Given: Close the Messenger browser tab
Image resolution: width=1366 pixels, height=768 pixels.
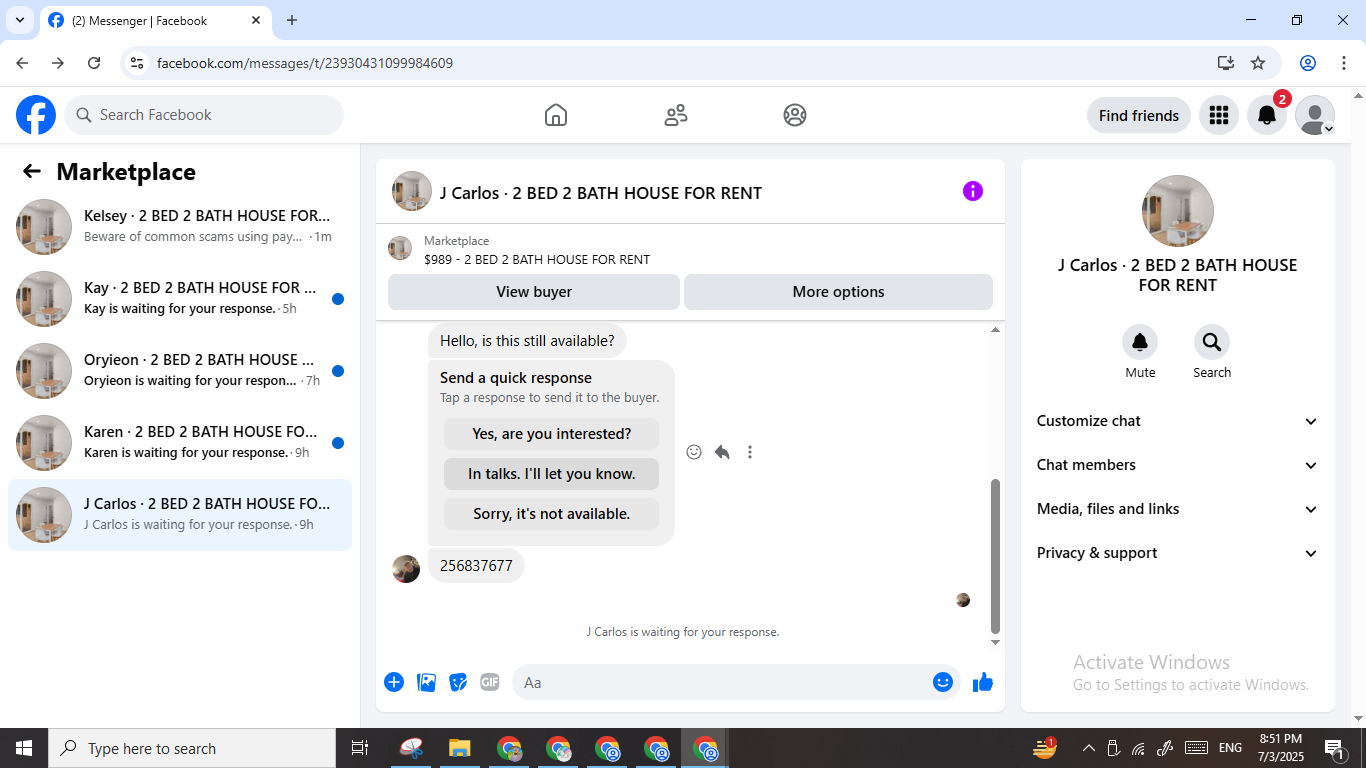Looking at the screenshot, I should (x=256, y=20).
